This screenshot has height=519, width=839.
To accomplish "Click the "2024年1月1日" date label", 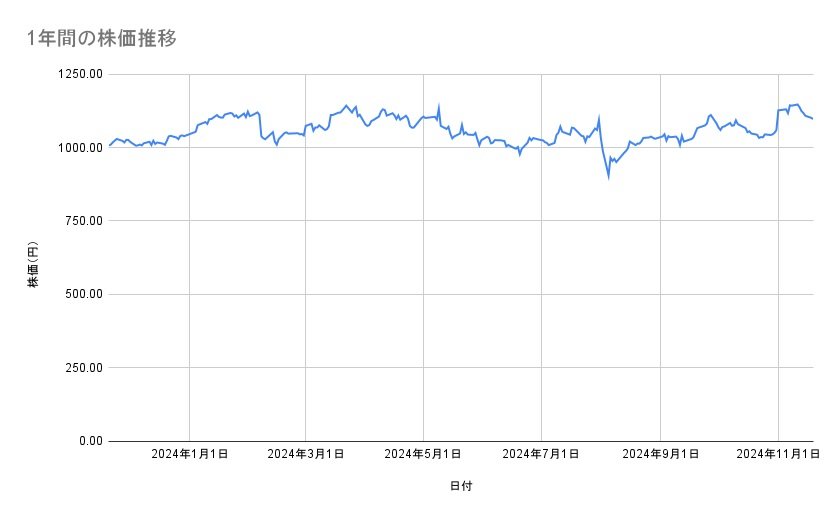I will [x=189, y=455].
